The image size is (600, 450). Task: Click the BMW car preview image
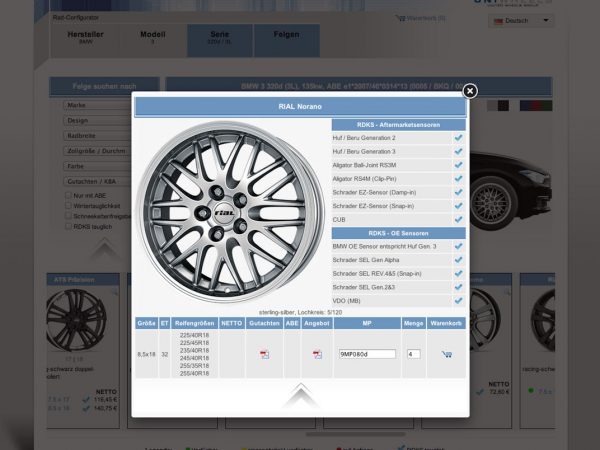coord(511,191)
